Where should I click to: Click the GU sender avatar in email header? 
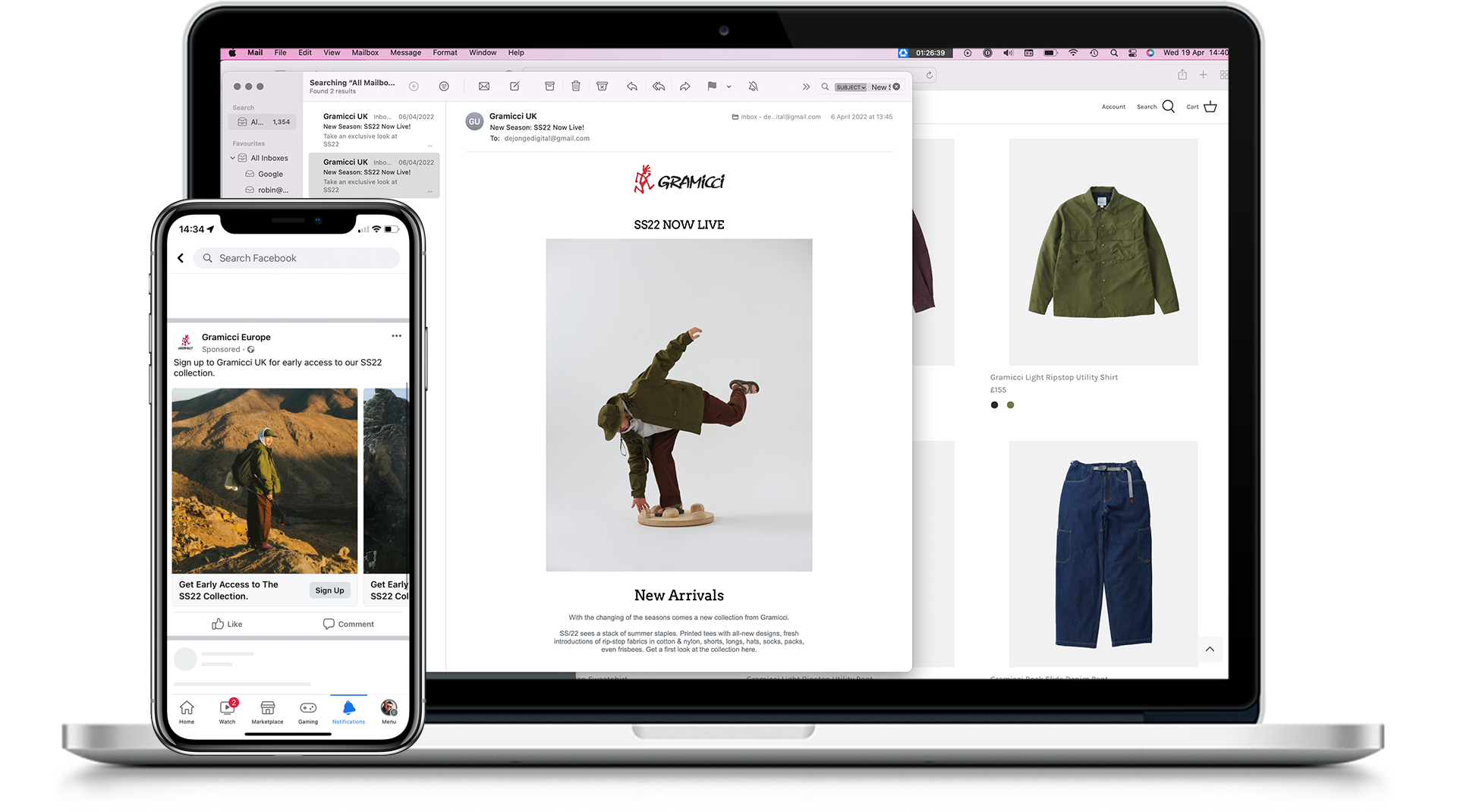pyautogui.click(x=474, y=121)
